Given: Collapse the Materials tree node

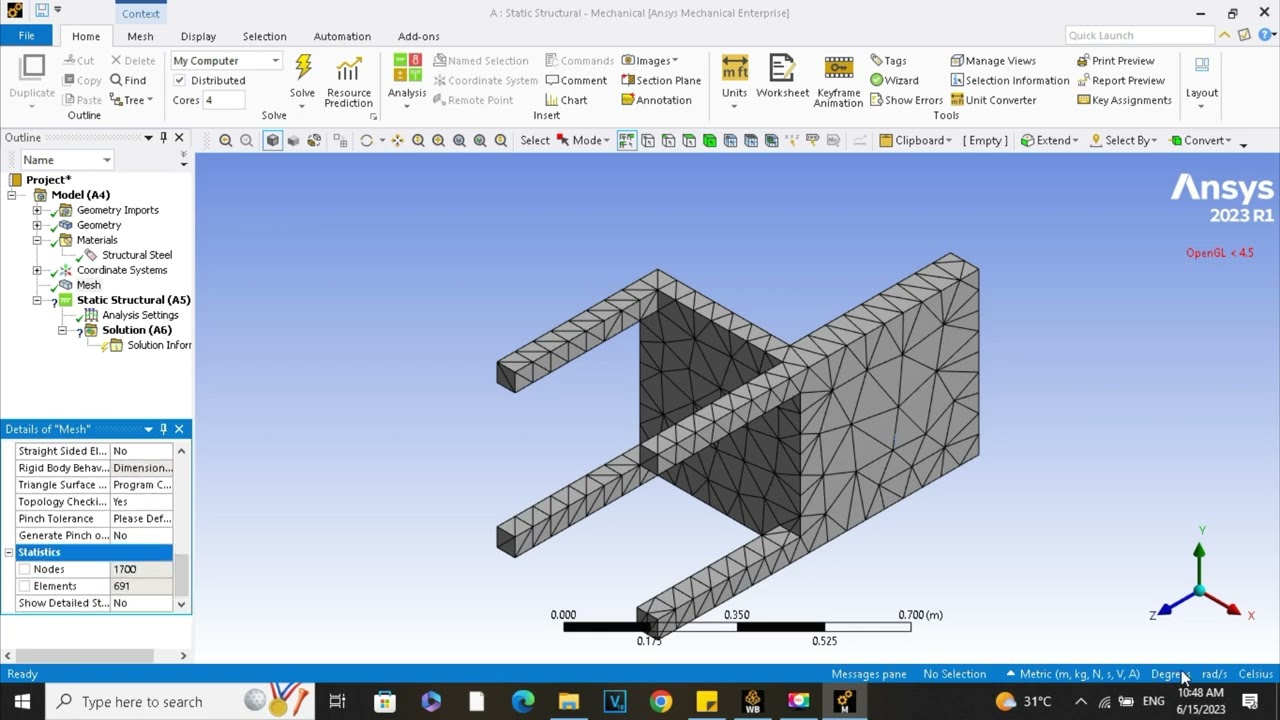Looking at the screenshot, I should 37,240.
